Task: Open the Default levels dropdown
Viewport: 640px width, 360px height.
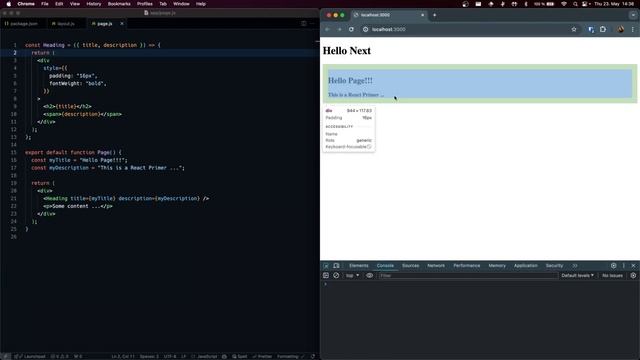Action: coord(578,276)
